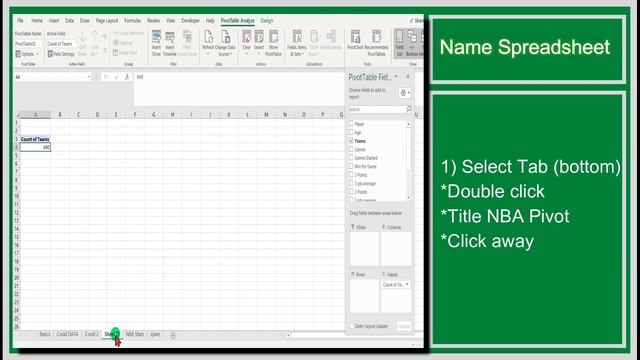Screen dimensions: 640x360
Task: Expand the Refresh dropdown arrow
Action: pyautogui.click(x=208, y=54)
